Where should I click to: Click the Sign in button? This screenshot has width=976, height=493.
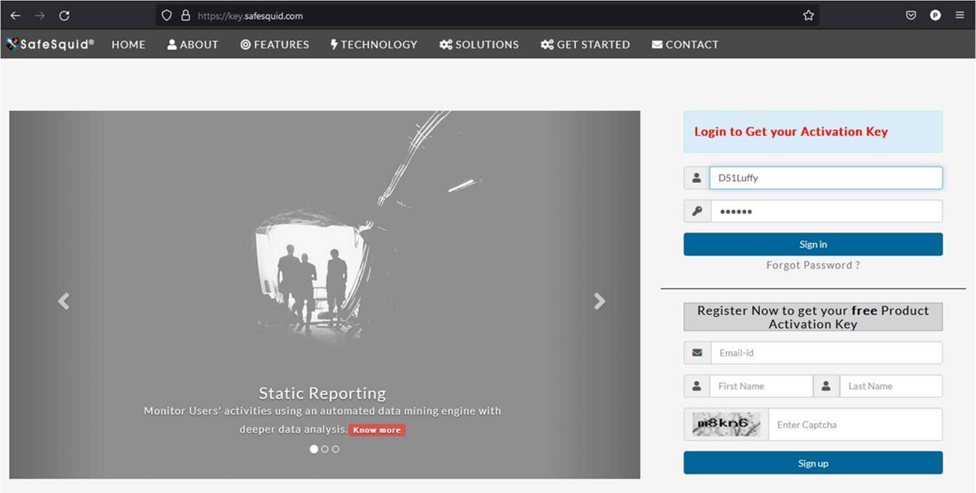[813, 245]
